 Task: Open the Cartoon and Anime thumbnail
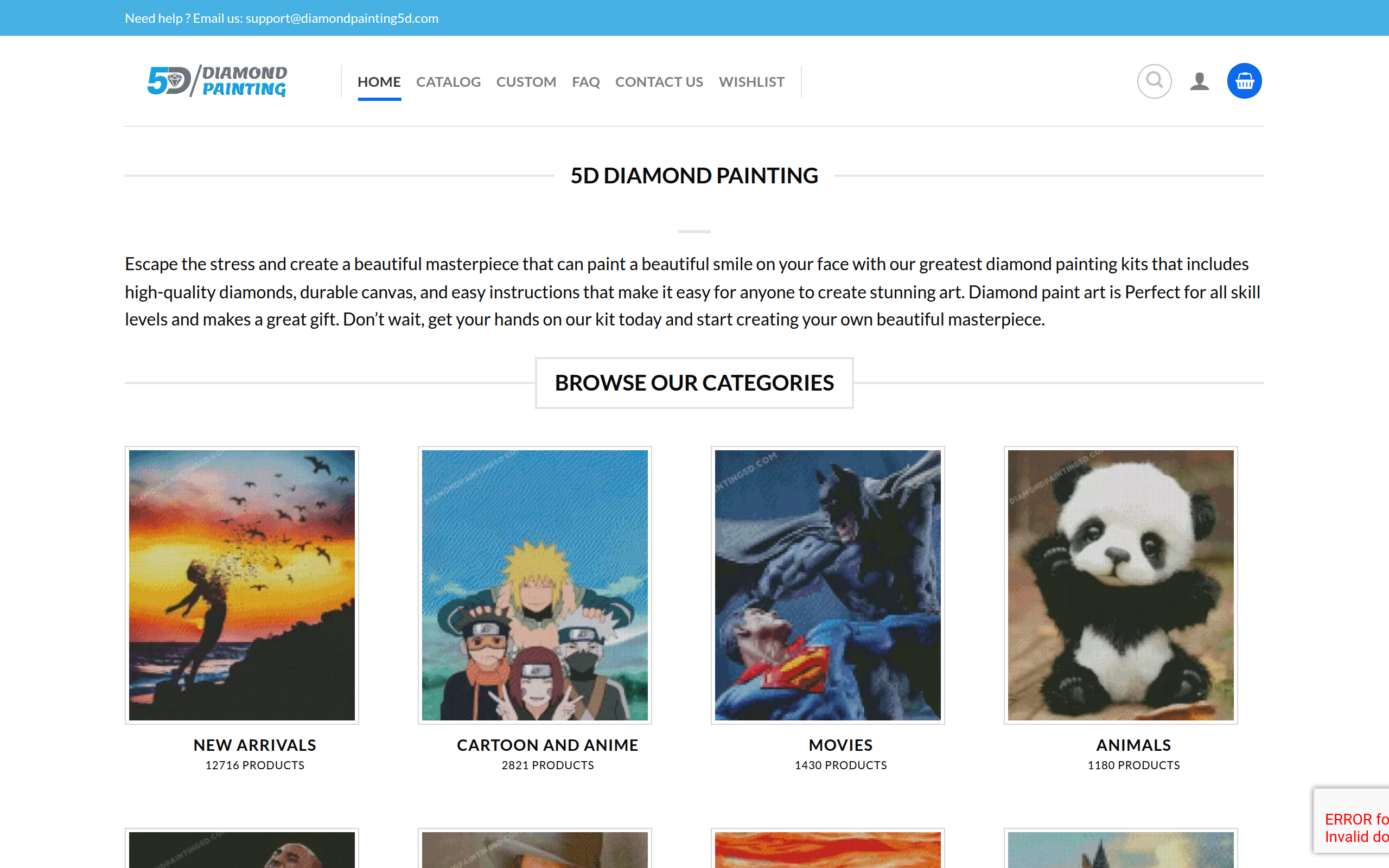[x=534, y=585]
